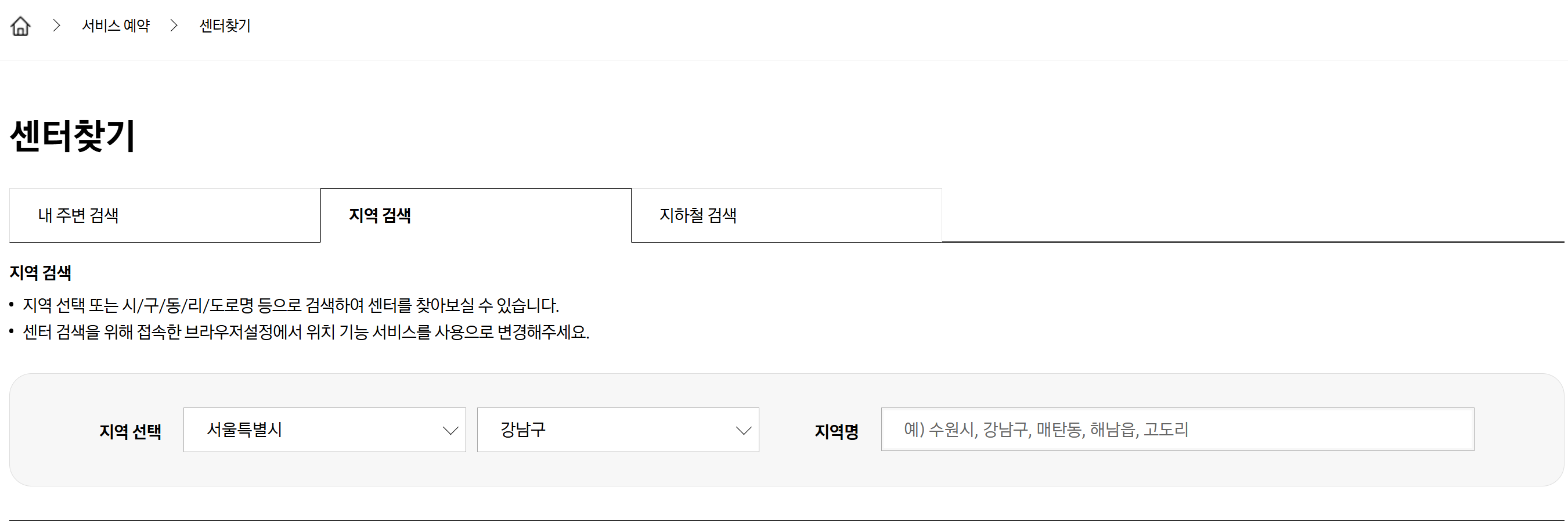Select the 지역 검색 tab
The height and width of the screenshot is (523, 1568).
click(x=475, y=215)
